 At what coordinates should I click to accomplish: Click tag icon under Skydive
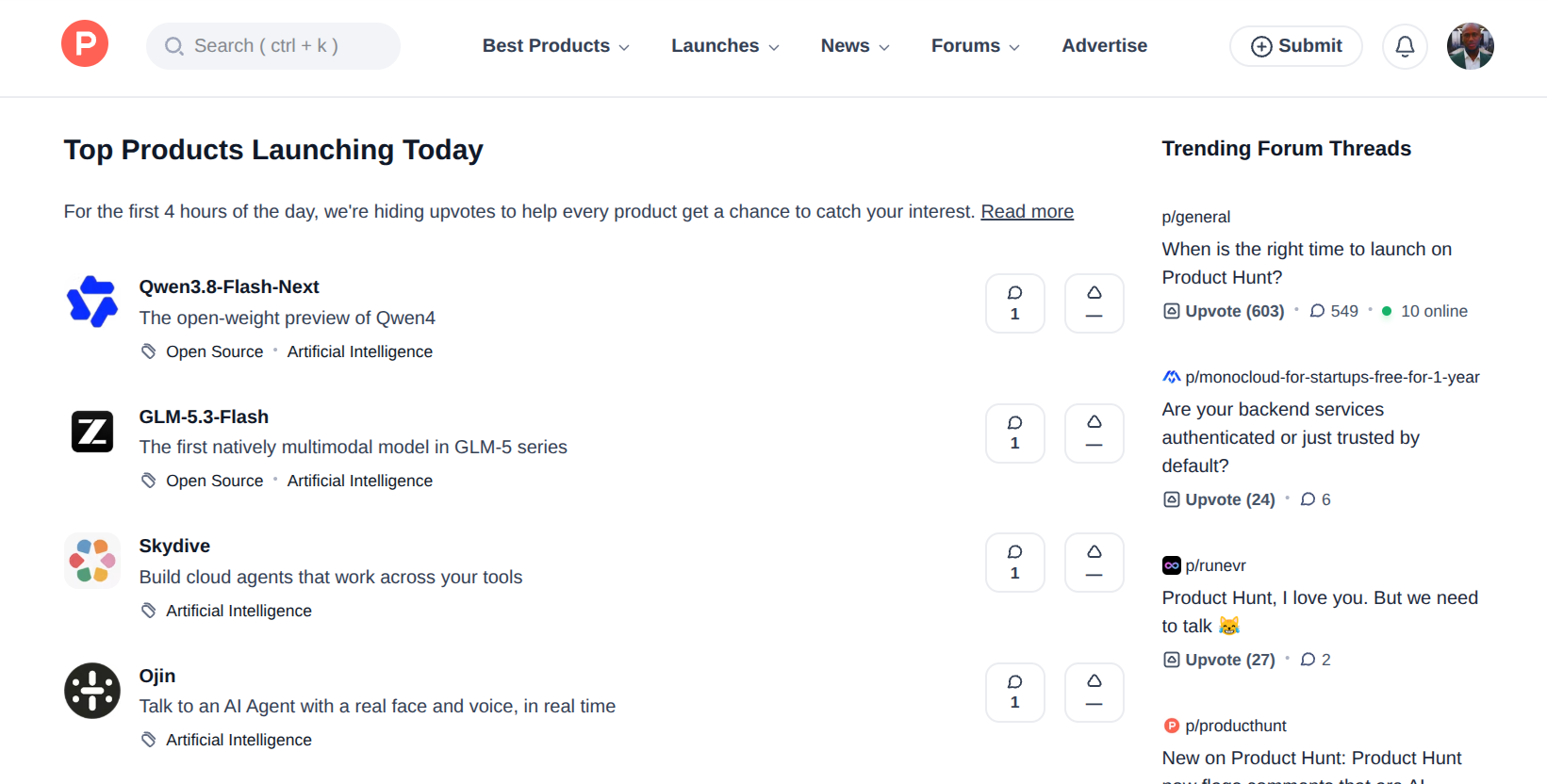149,611
